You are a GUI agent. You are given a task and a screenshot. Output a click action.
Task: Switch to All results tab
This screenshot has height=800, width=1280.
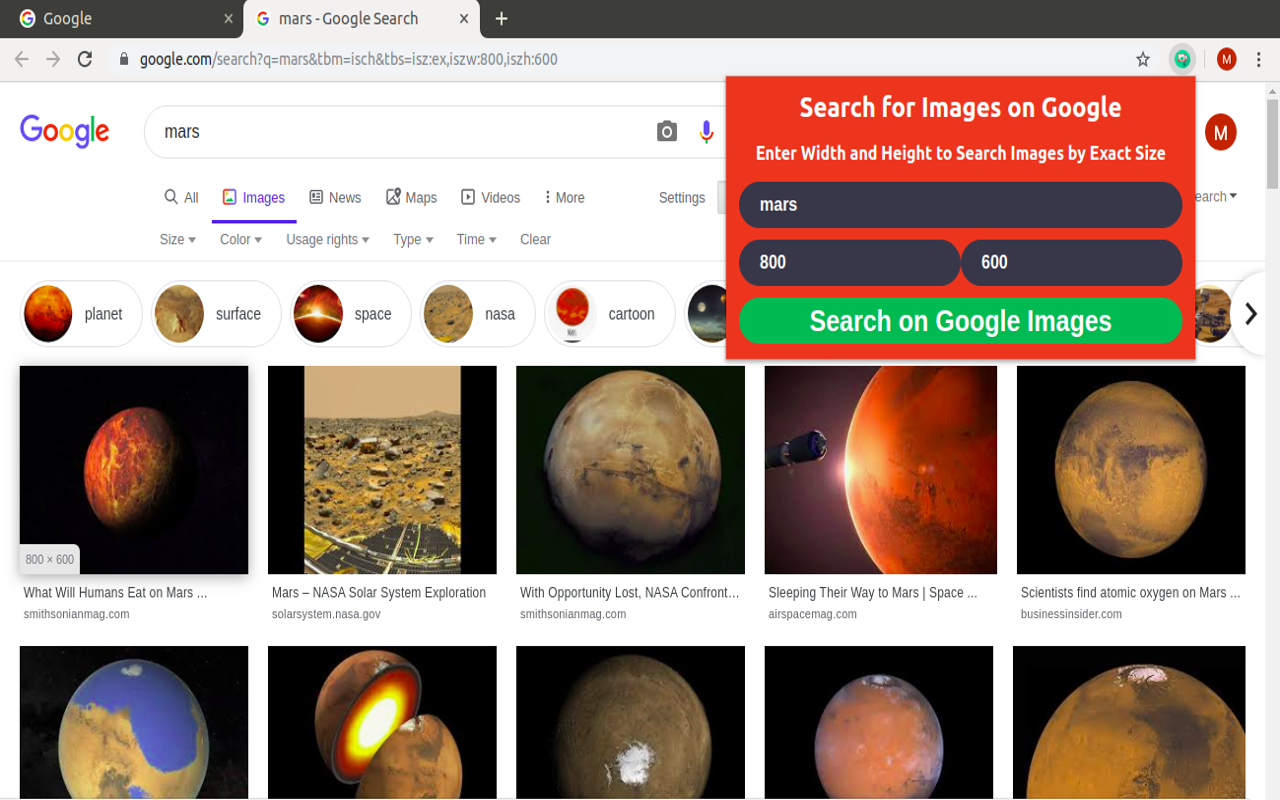click(181, 198)
